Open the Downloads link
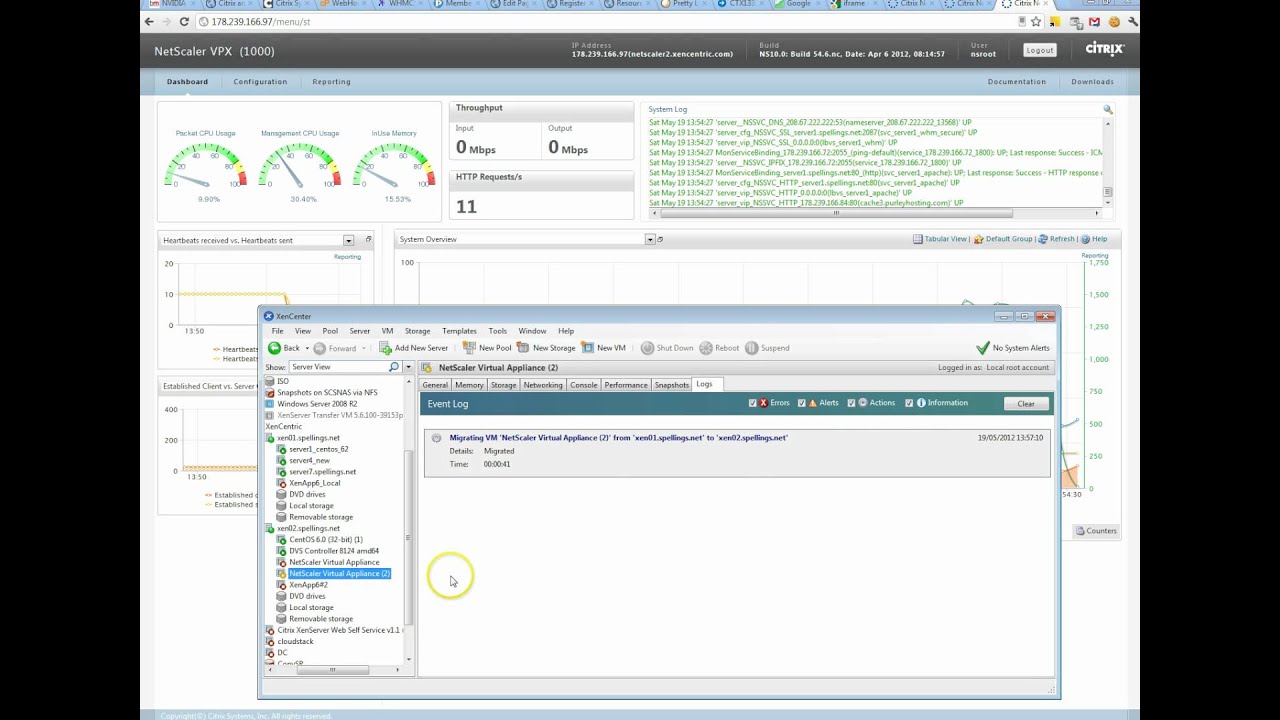The image size is (1280, 720). [x=1093, y=82]
